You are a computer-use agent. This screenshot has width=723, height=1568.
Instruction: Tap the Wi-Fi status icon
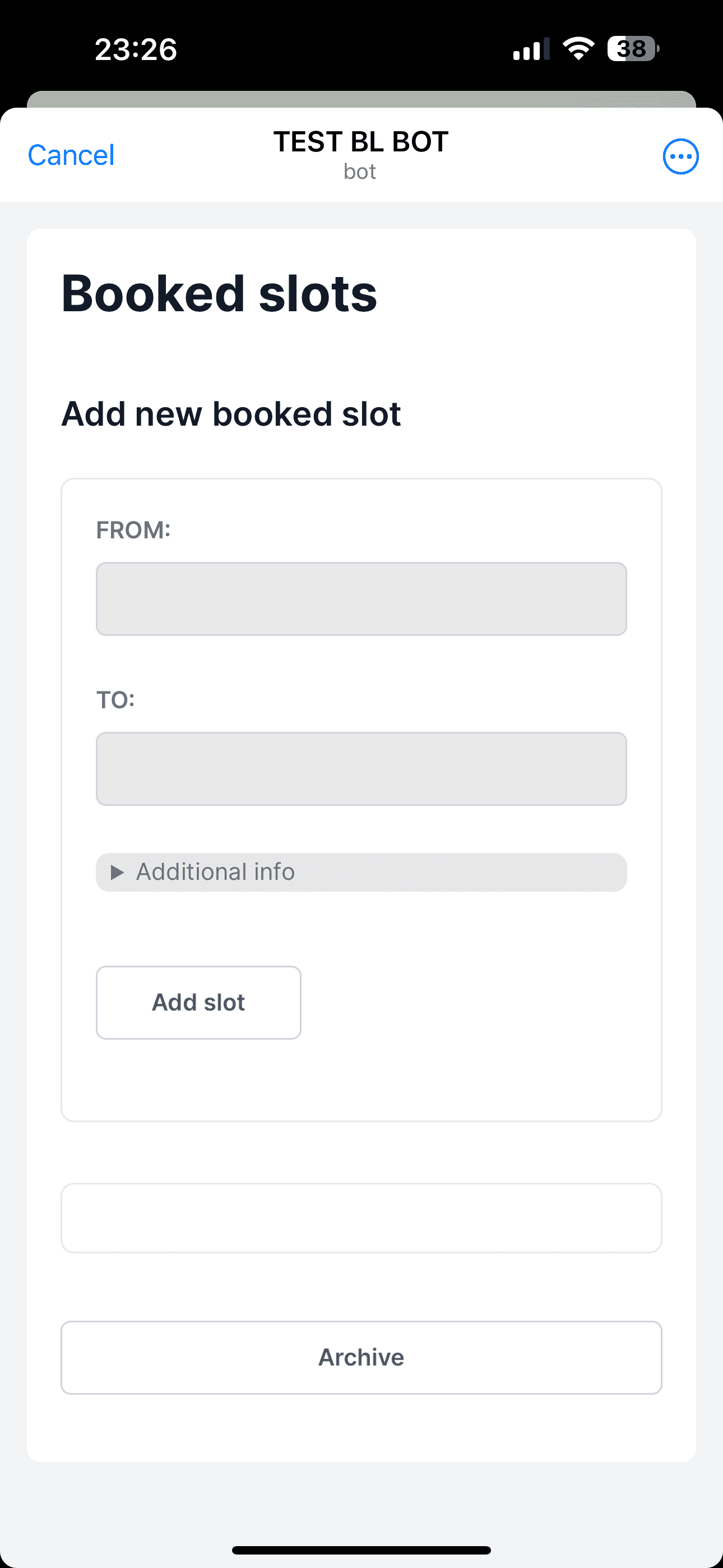pyautogui.click(x=578, y=49)
